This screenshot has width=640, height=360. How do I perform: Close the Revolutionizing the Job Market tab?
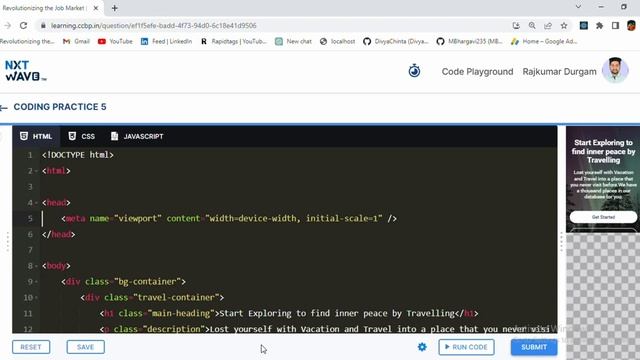click(x=96, y=8)
